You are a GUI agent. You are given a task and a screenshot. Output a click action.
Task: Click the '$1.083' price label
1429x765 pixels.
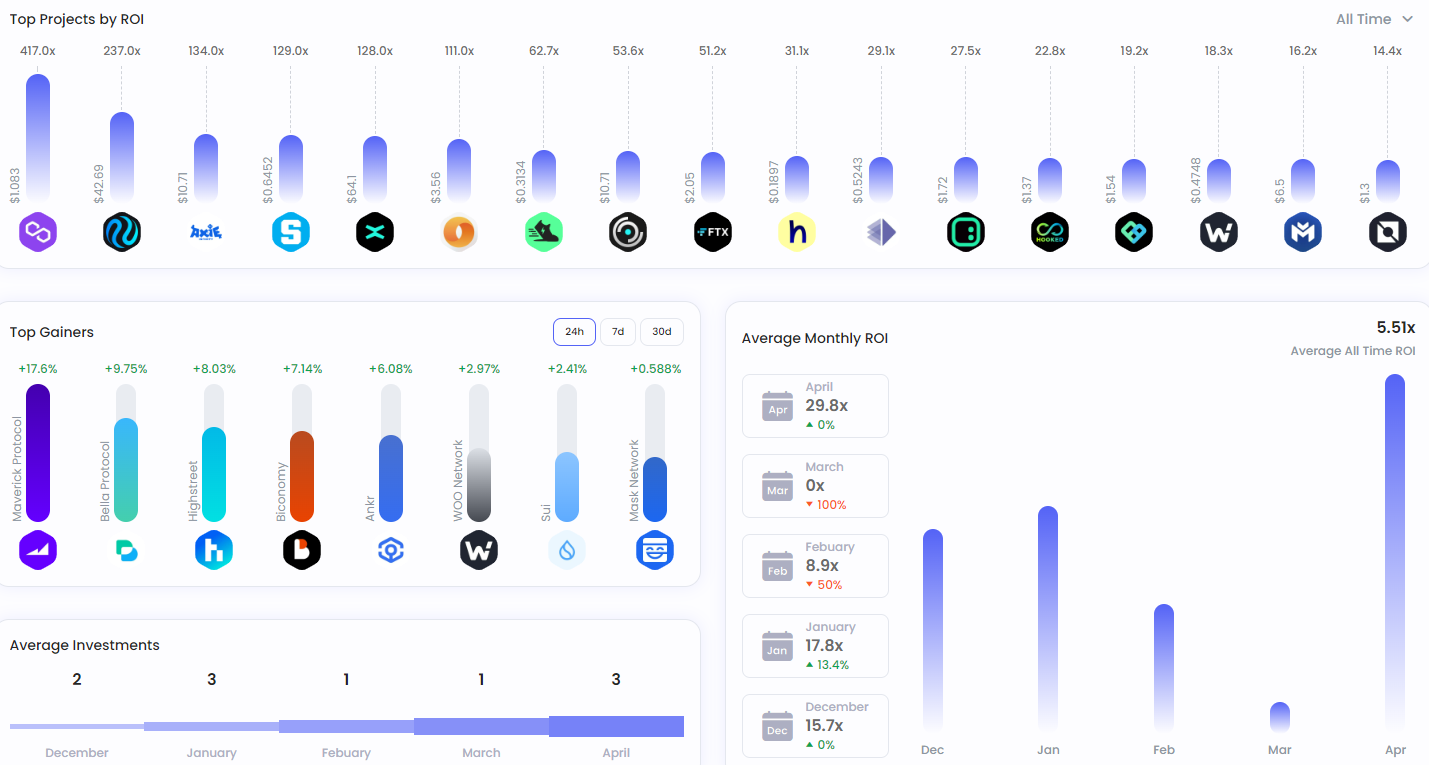point(15,186)
